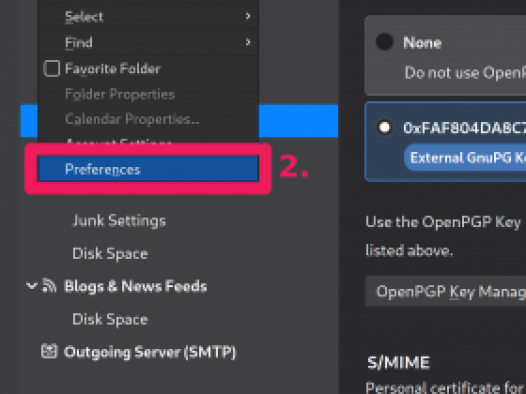Select Outgoing Server (SMTP) entry
The image size is (526, 394).
coord(150,352)
